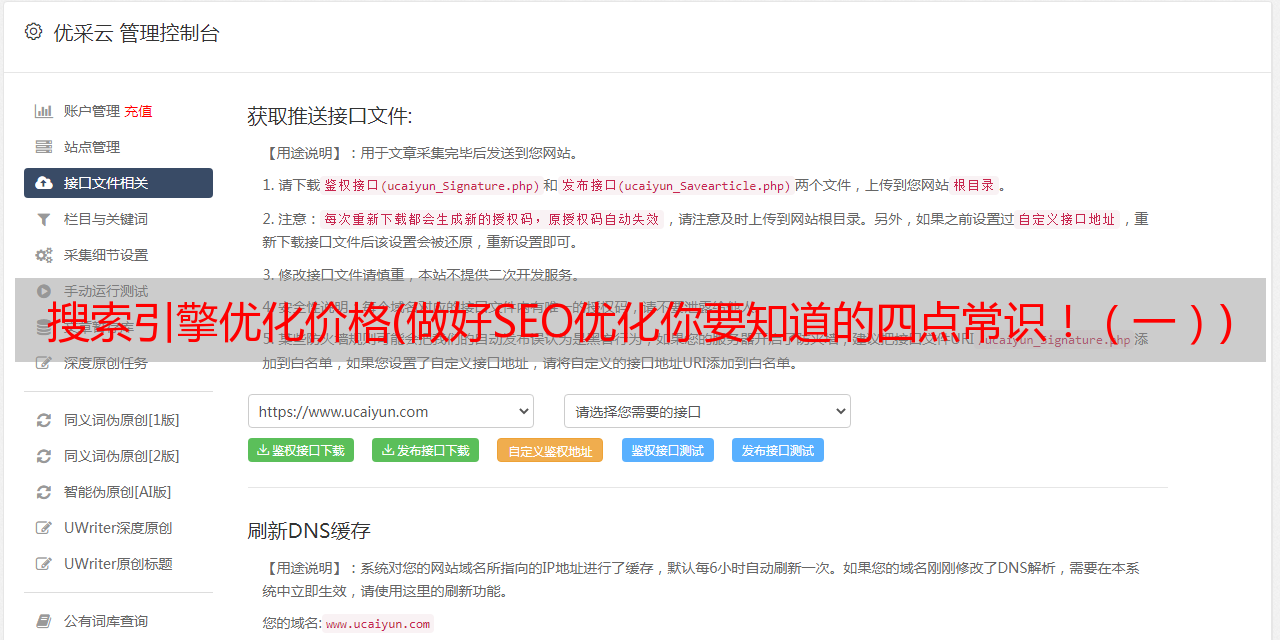Click the 根目录 highlighted text

click(974, 185)
